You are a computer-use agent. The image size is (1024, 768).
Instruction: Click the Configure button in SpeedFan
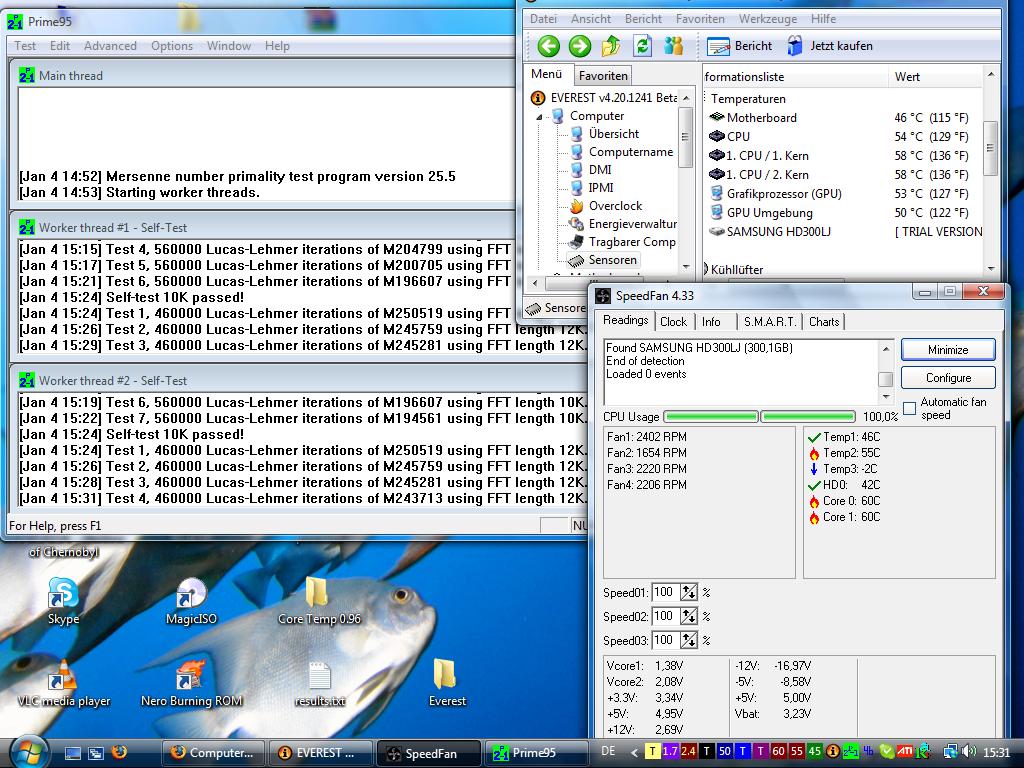point(948,378)
